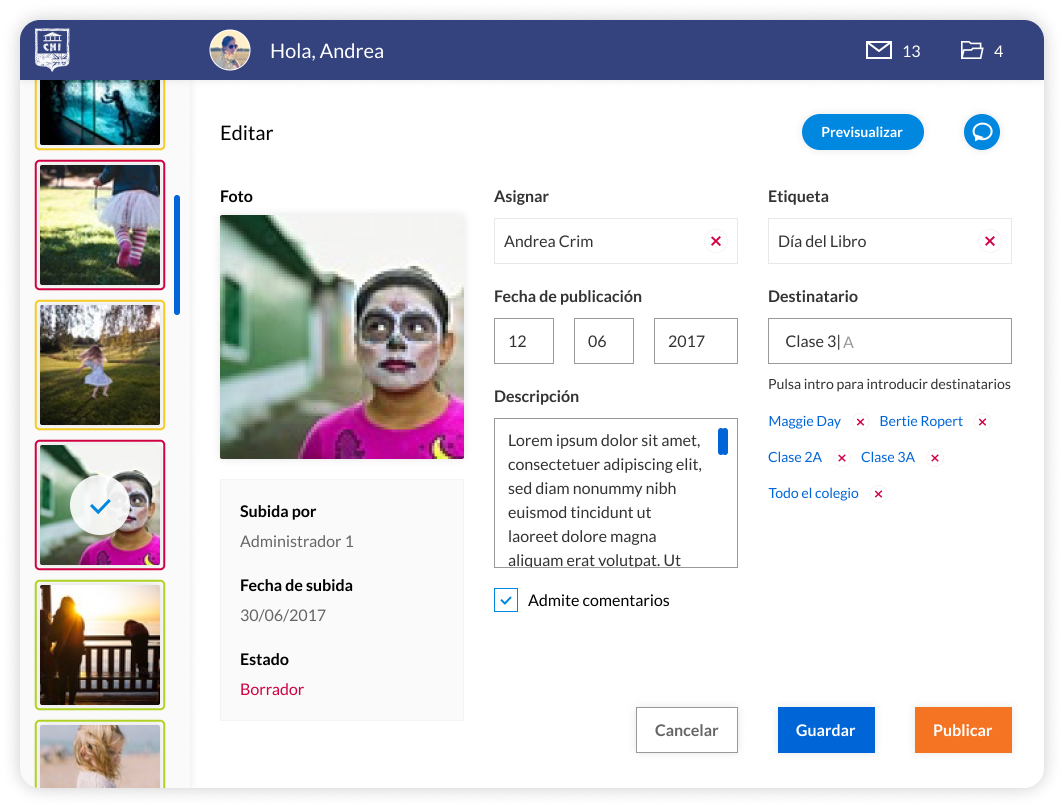
Task: Open the folder icon in header
Action: [x=972, y=50]
